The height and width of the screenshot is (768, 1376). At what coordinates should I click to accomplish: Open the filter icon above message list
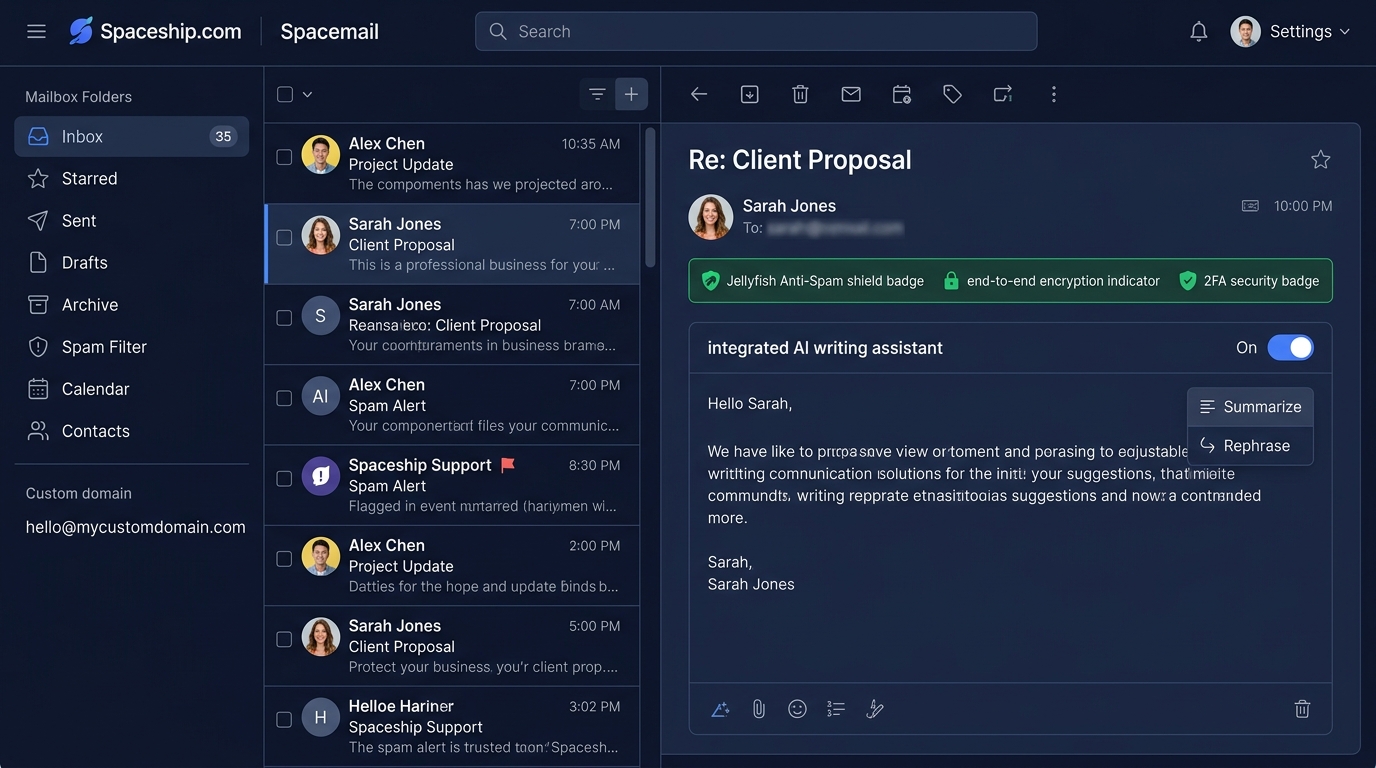click(x=597, y=94)
